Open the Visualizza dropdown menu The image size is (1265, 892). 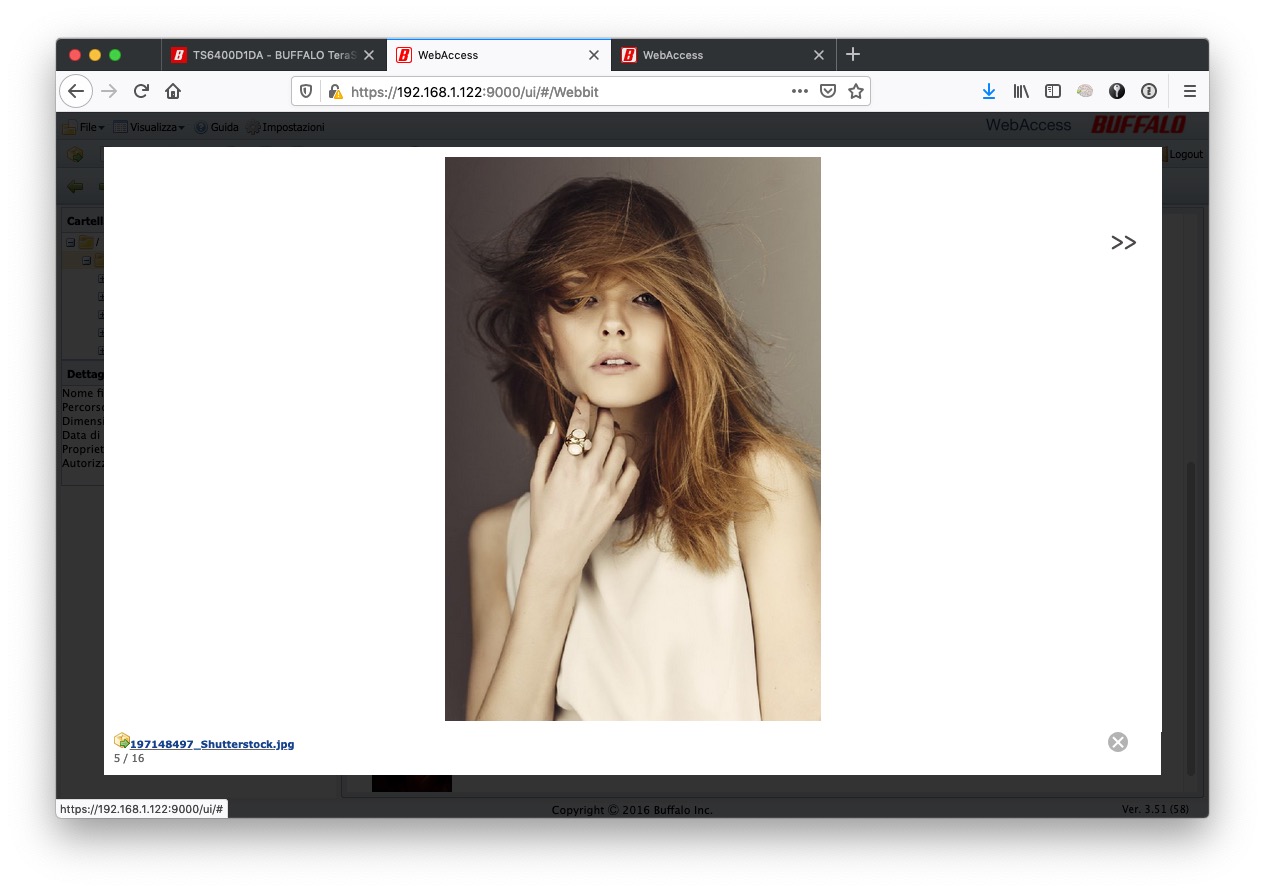[x=149, y=127]
